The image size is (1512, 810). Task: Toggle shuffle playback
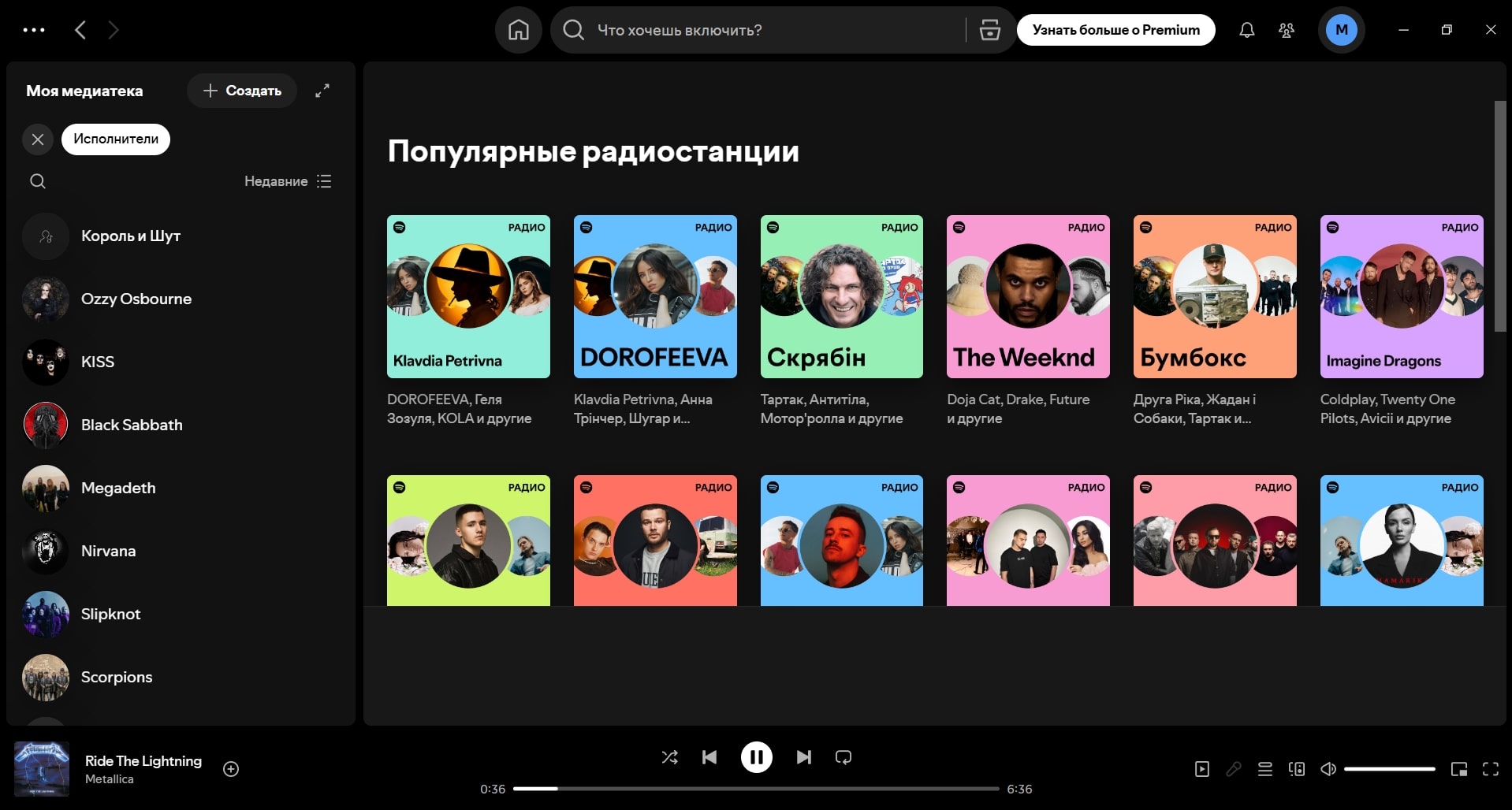669,757
